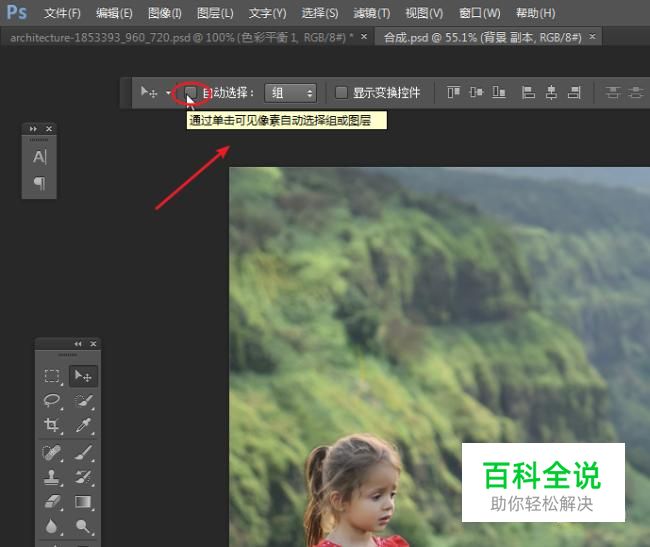Click Align top edges icon
The height and width of the screenshot is (547, 650).
point(454,92)
